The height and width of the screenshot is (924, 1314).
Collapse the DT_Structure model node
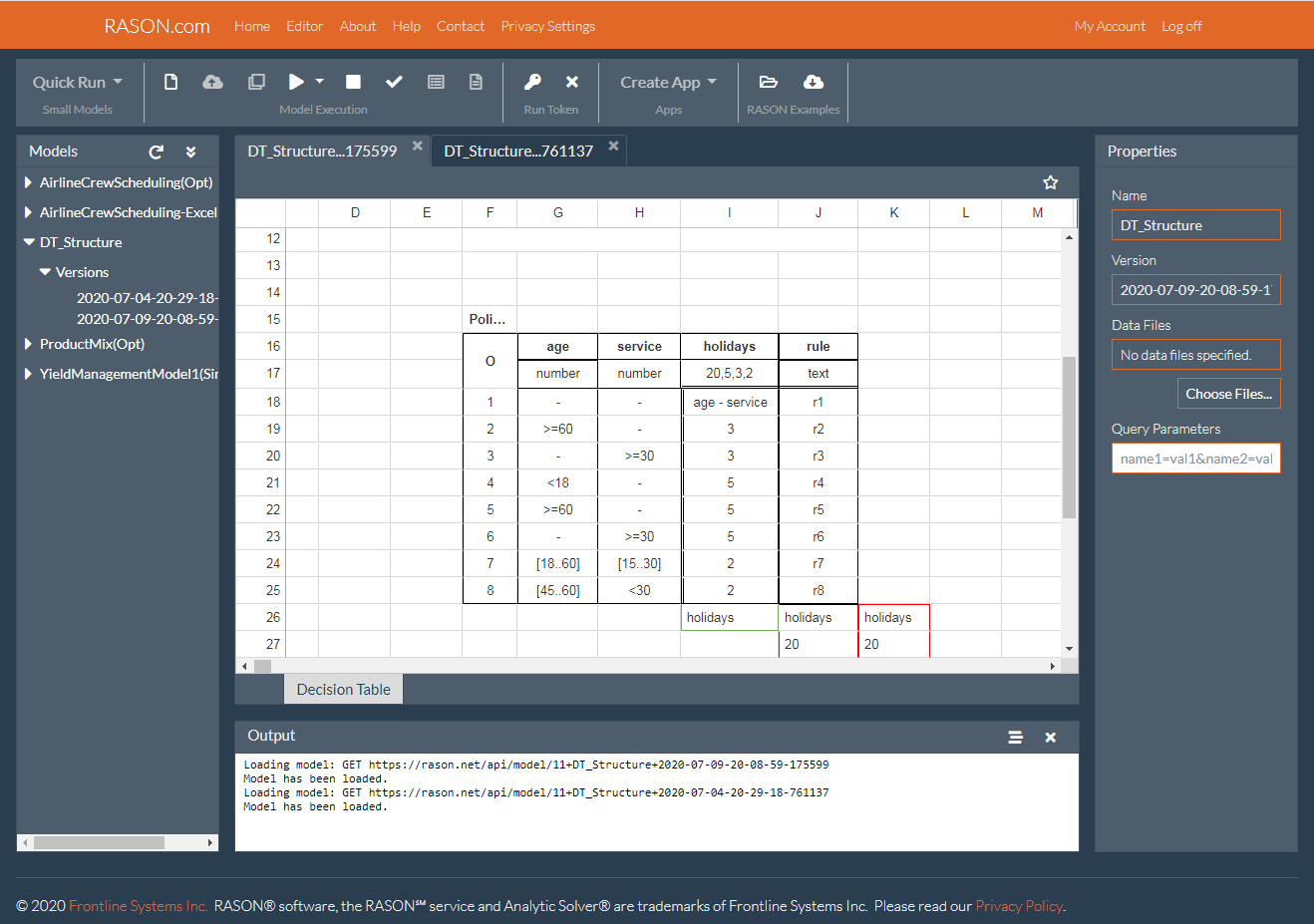click(29, 242)
